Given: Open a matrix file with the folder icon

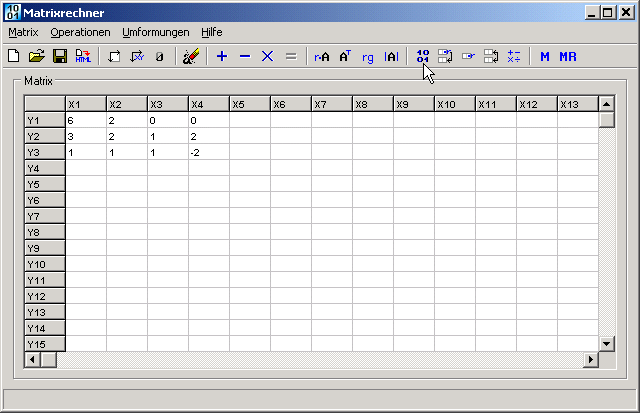Looking at the screenshot, I should pyautogui.click(x=36, y=56).
